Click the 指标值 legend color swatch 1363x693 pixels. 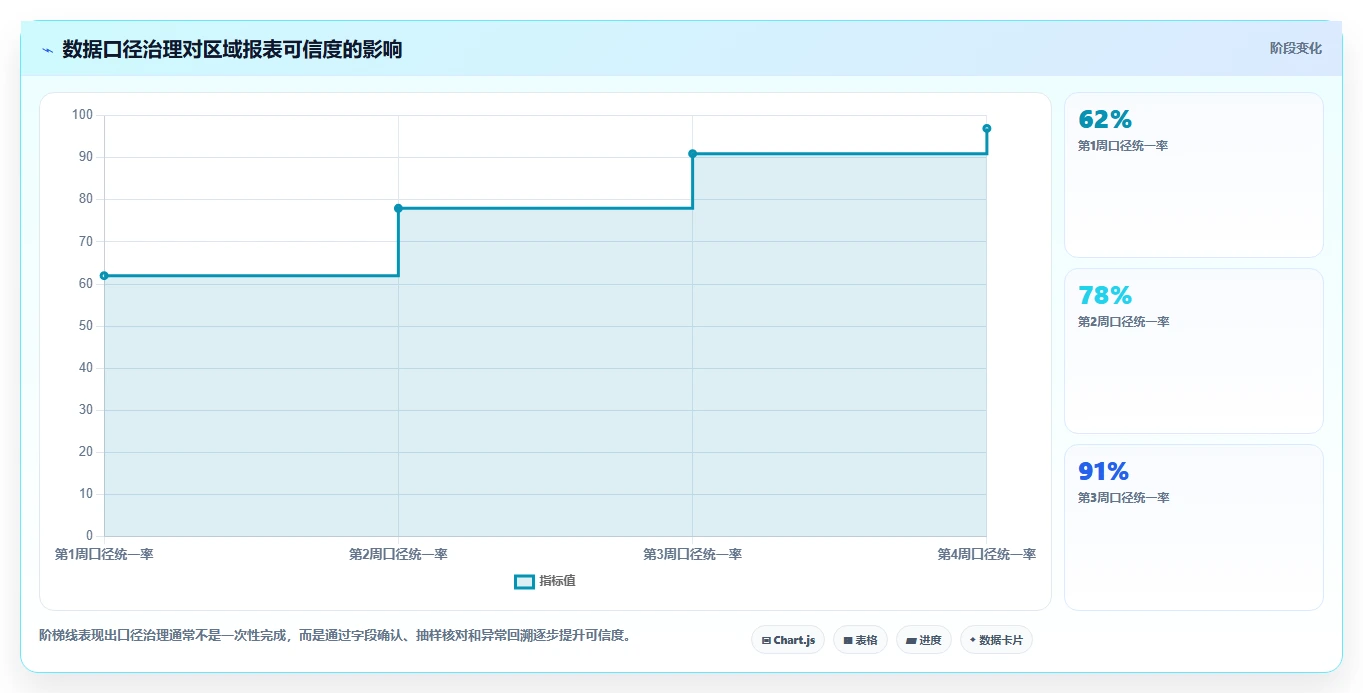pyautogui.click(x=524, y=581)
